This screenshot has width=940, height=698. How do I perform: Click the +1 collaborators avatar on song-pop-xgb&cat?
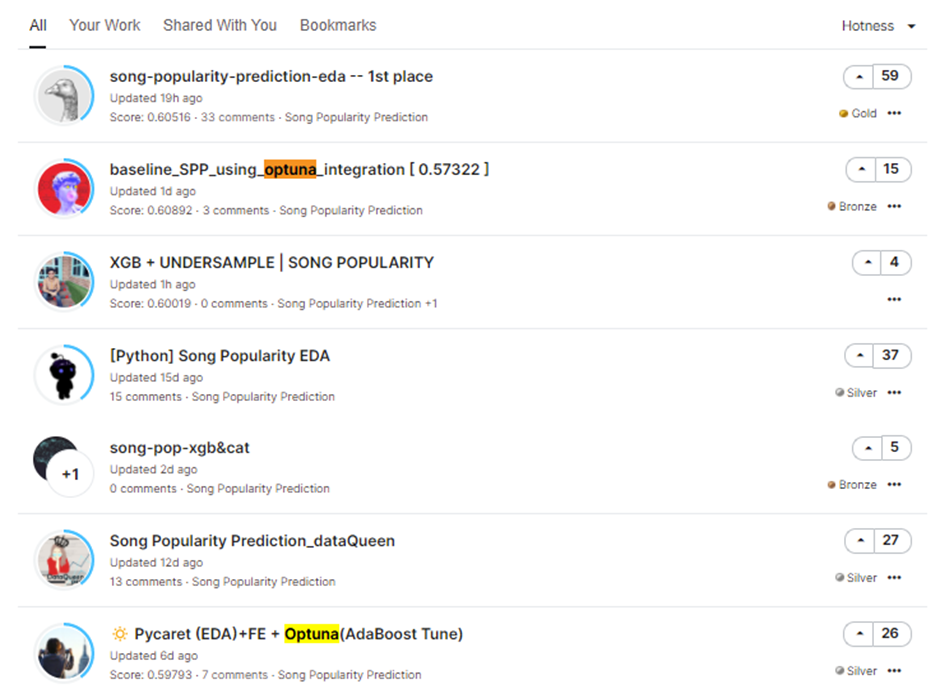tap(70, 474)
